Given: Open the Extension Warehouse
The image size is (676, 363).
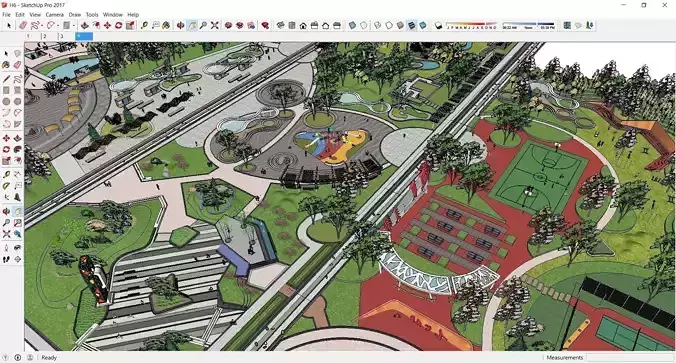Looking at the screenshot, I should (x=240, y=25).
